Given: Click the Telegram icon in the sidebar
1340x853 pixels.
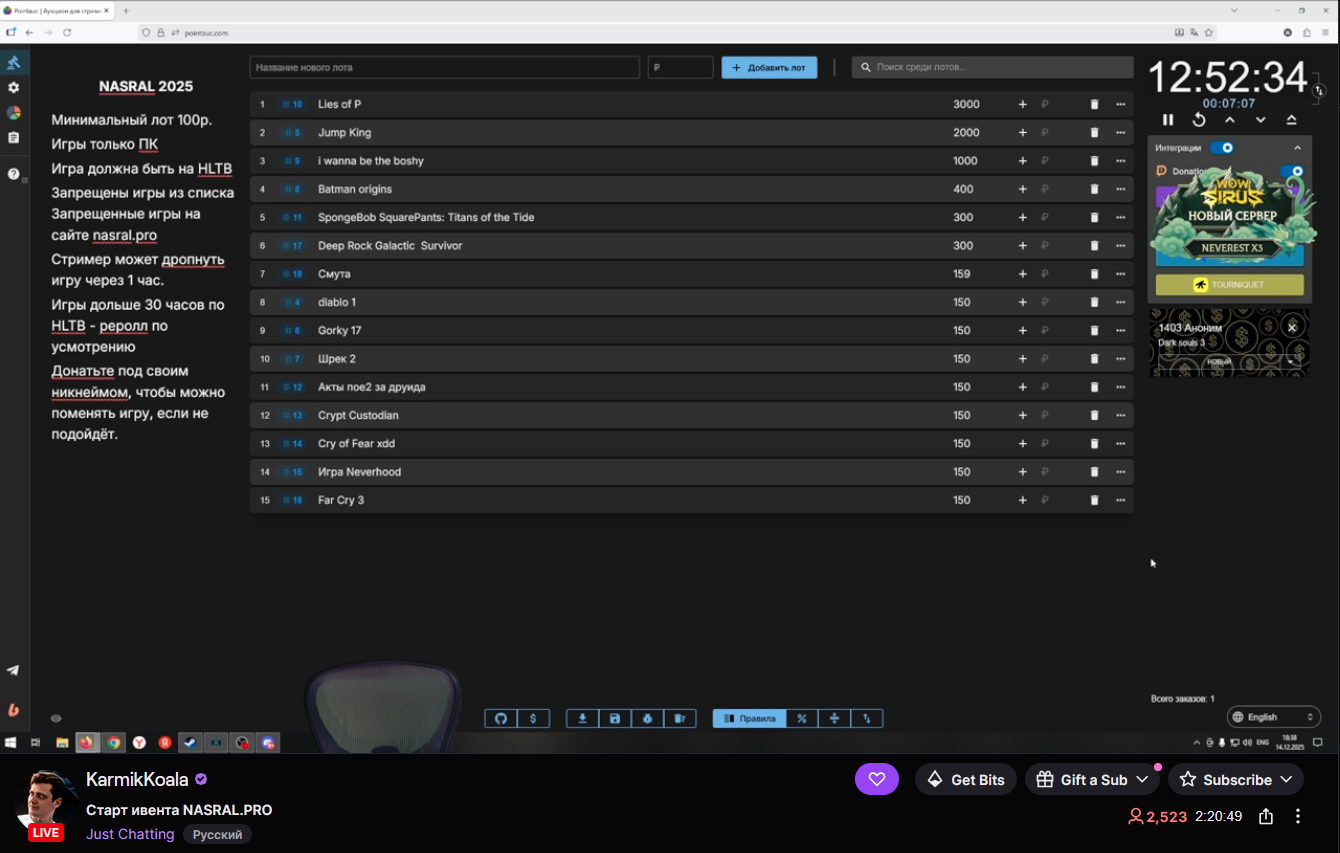Looking at the screenshot, I should pos(14,670).
